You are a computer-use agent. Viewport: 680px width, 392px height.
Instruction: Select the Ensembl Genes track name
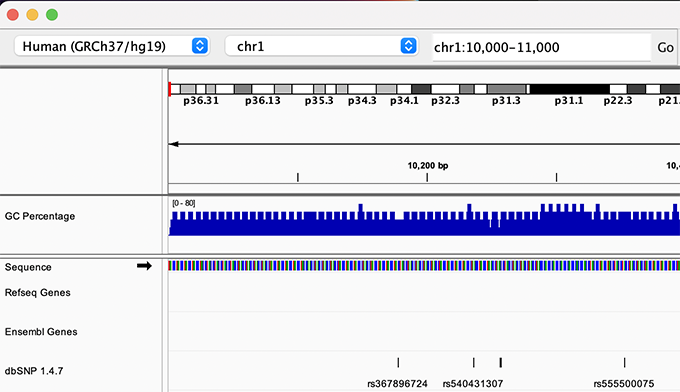[x=41, y=332]
